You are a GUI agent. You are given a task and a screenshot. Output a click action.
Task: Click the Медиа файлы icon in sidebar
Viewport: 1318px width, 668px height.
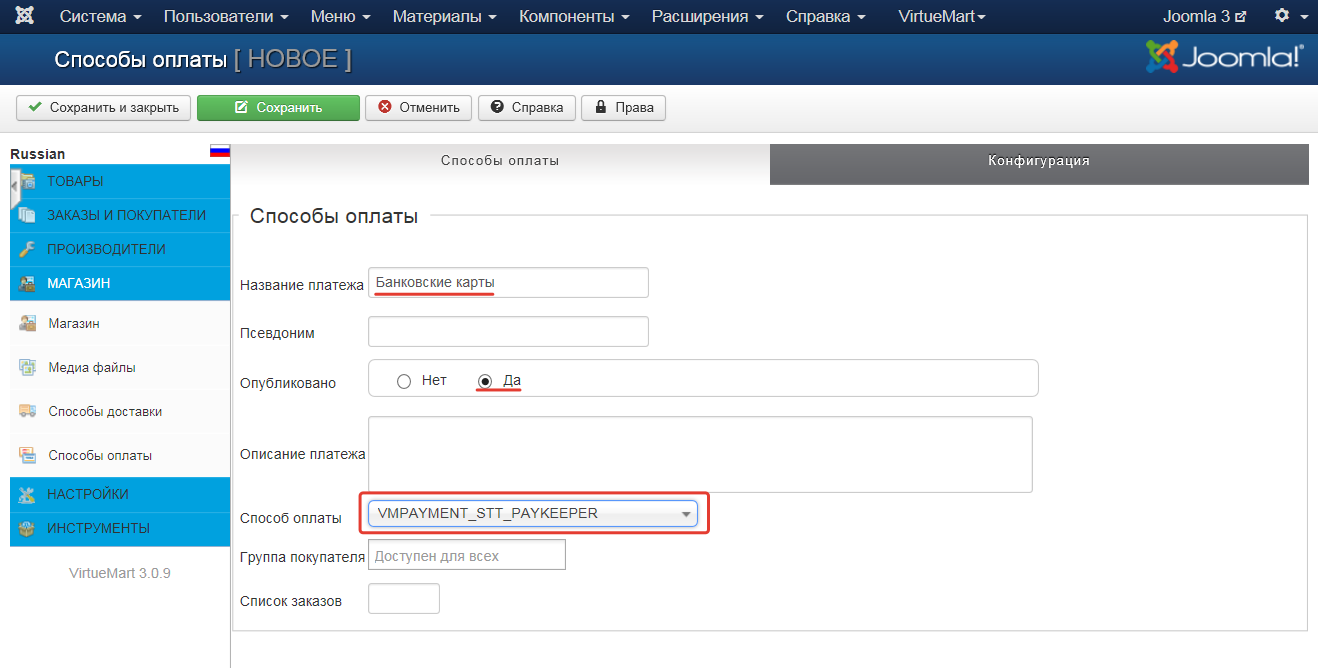(x=28, y=367)
